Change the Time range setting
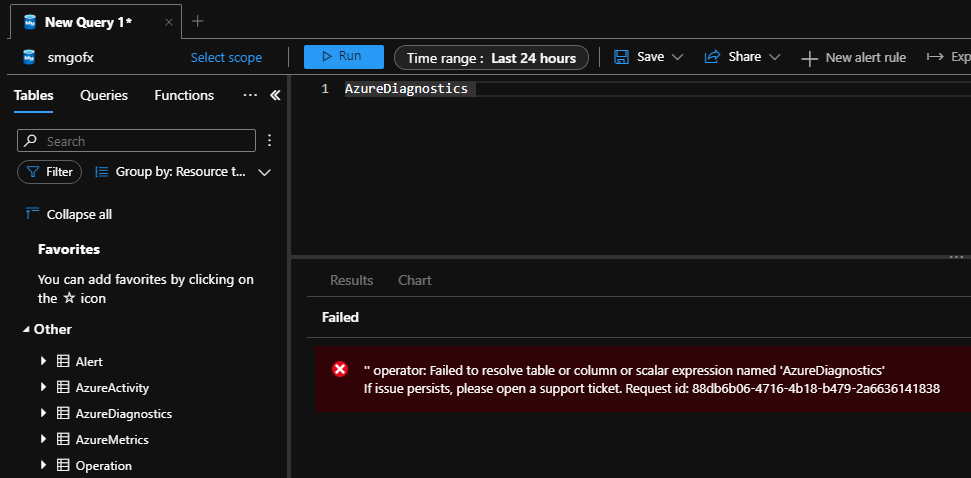Image resolution: width=971 pixels, height=478 pixels. click(x=491, y=58)
